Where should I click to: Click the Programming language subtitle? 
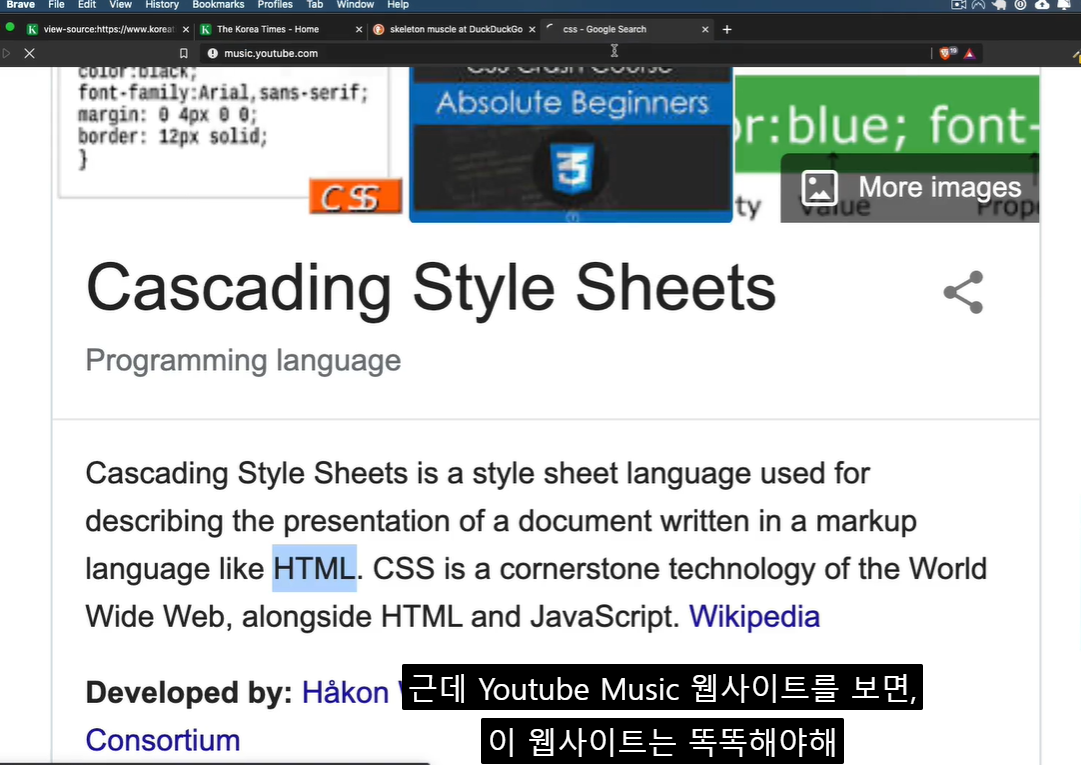coord(243,360)
